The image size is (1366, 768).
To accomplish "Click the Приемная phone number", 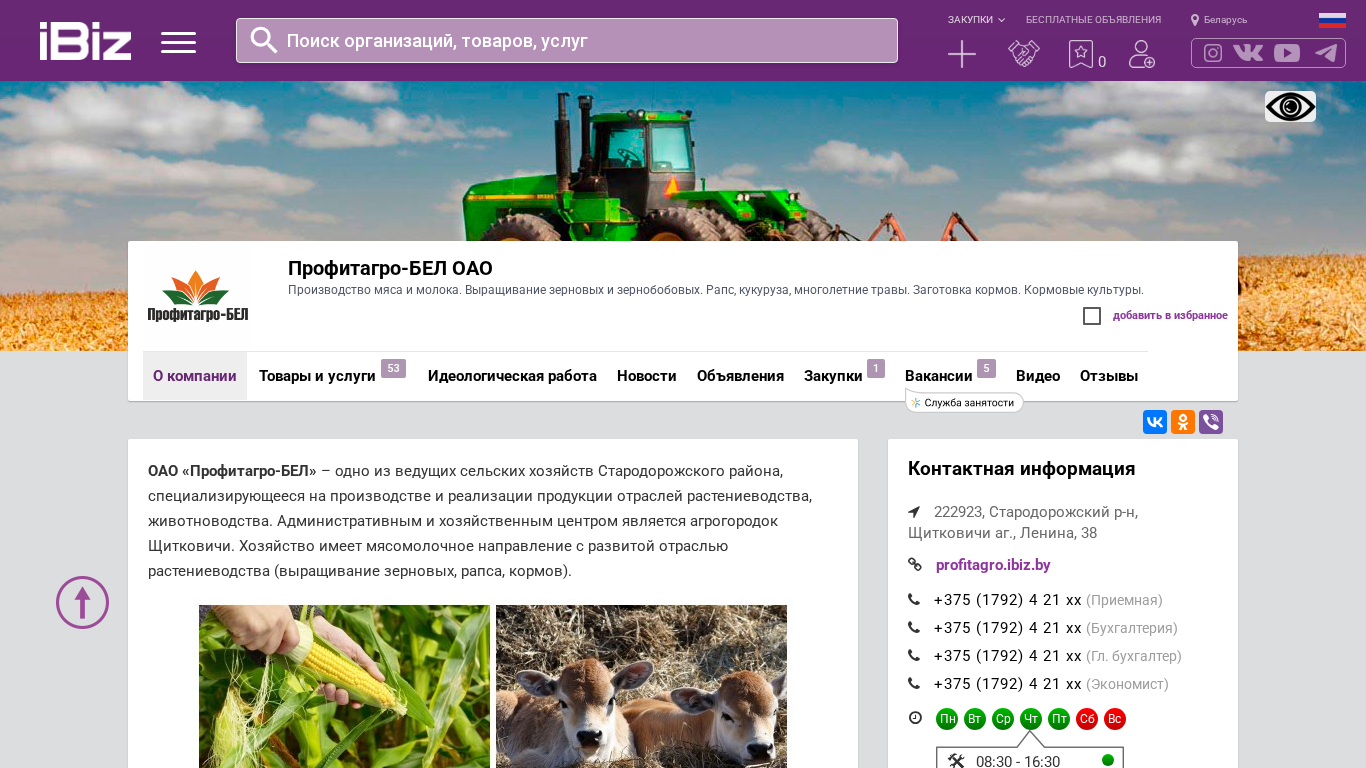I will [x=1007, y=600].
